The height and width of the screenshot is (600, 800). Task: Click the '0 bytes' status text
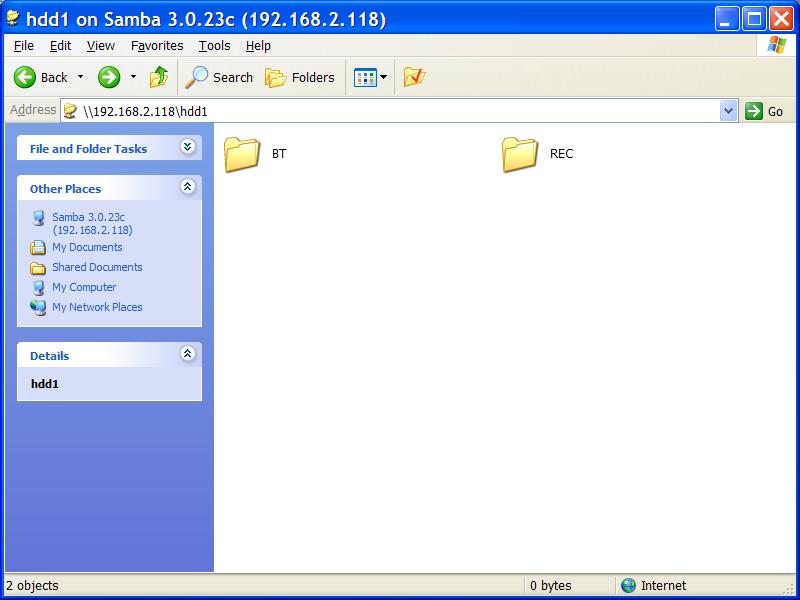pyautogui.click(x=551, y=586)
